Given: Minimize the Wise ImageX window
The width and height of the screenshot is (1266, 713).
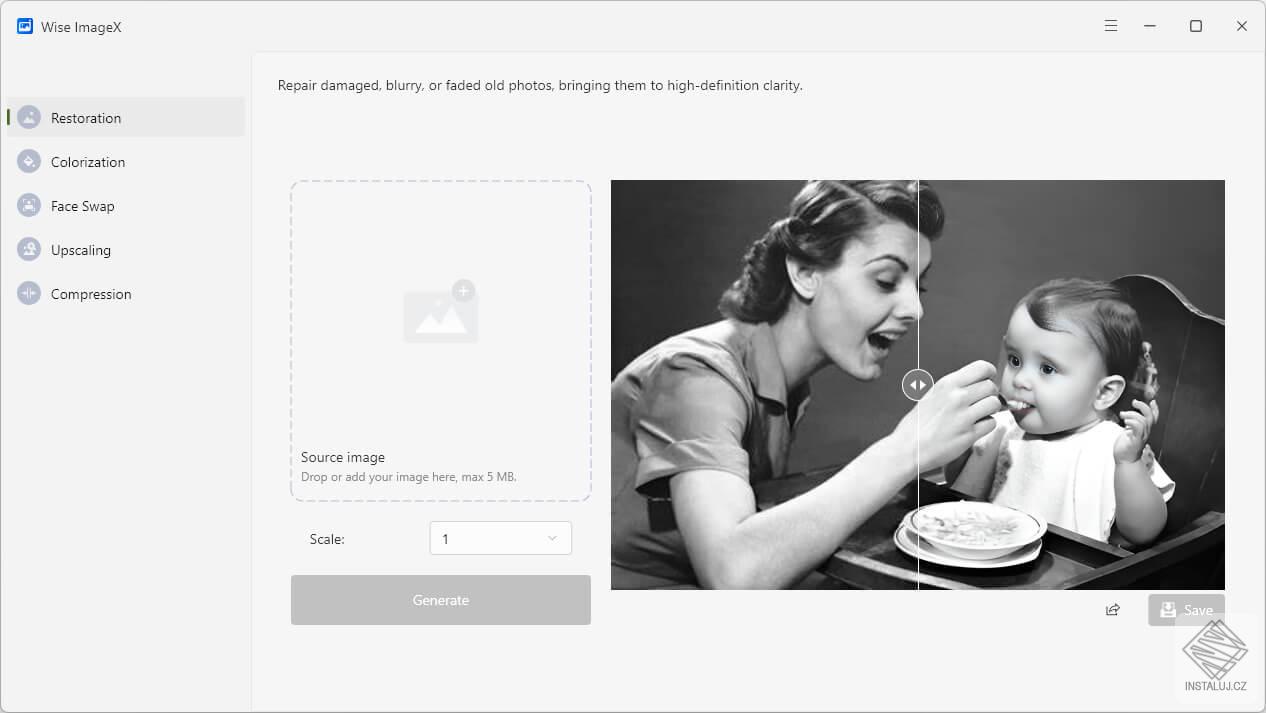Looking at the screenshot, I should click(1150, 26).
